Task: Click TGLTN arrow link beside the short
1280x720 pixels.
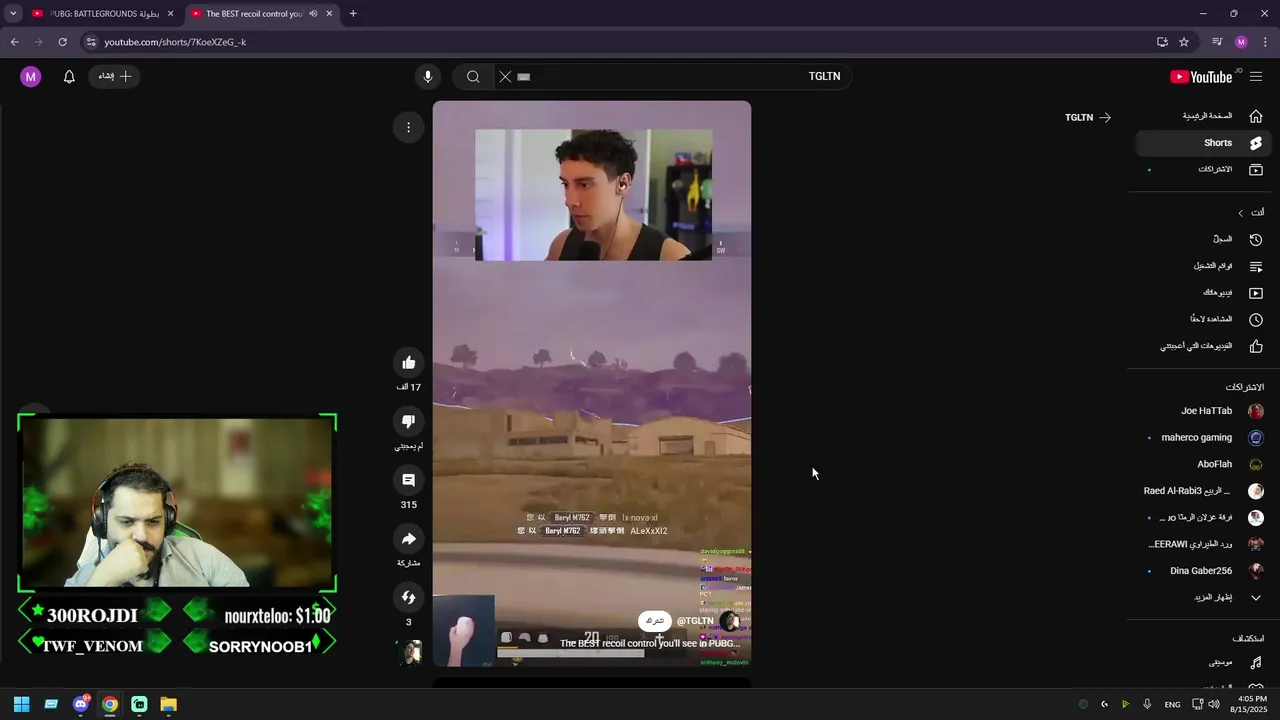Action: coord(1088,117)
